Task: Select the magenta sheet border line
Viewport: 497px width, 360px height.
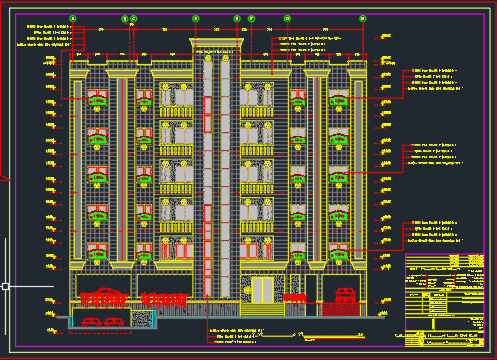Action: click(249, 14)
